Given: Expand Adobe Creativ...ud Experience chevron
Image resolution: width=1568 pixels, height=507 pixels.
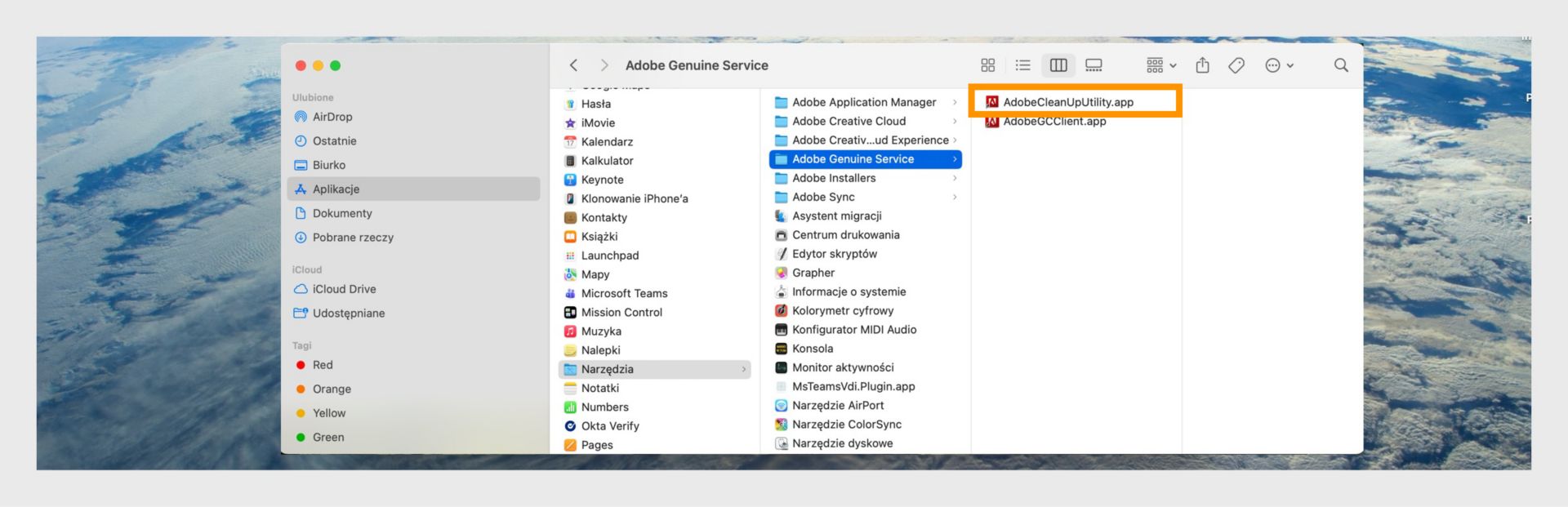Looking at the screenshot, I should pyautogui.click(x=955, y=140).
